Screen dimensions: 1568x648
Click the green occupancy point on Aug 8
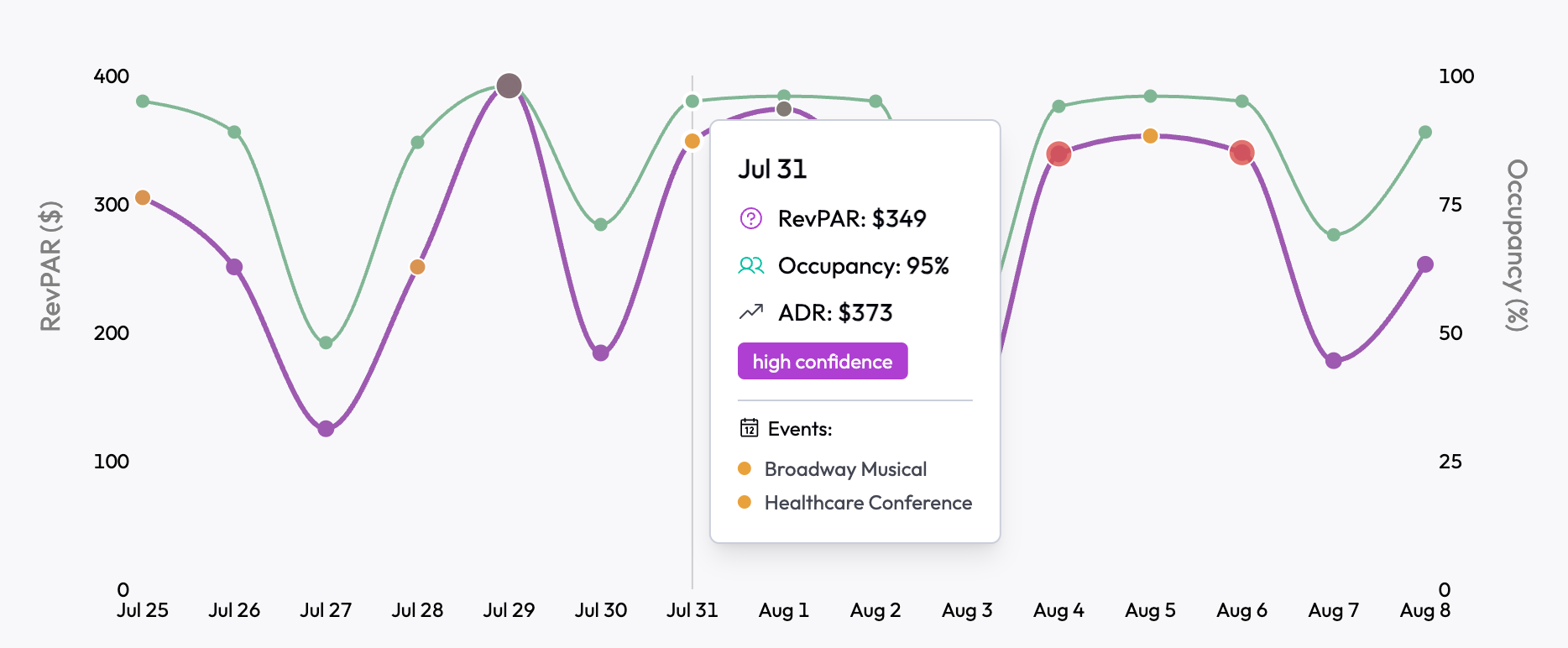pos(1424,132)
